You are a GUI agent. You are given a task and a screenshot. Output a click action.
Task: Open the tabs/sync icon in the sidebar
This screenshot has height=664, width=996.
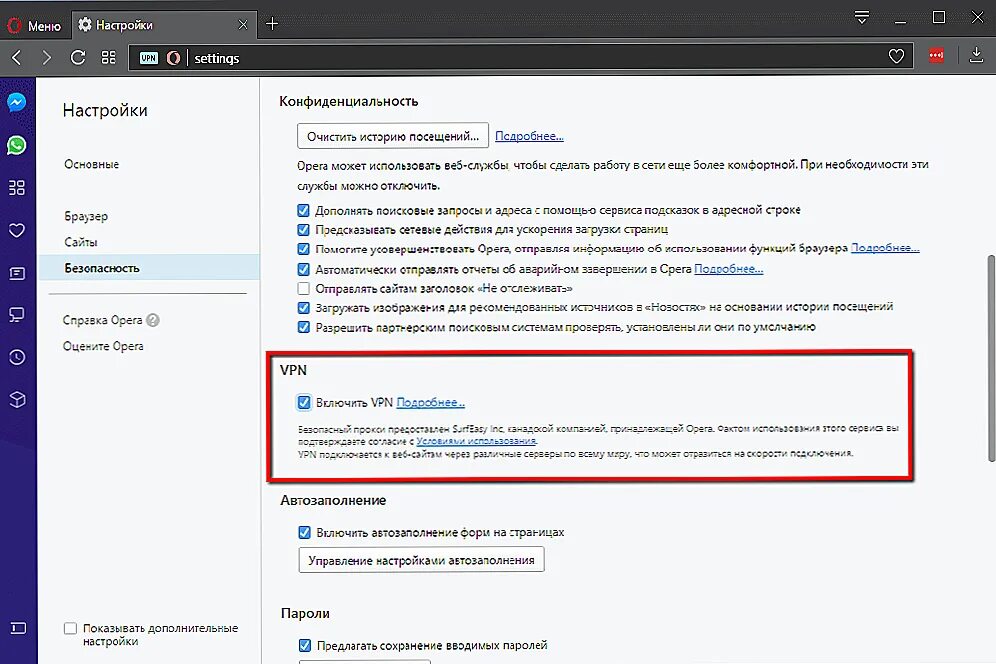[17, 315]
